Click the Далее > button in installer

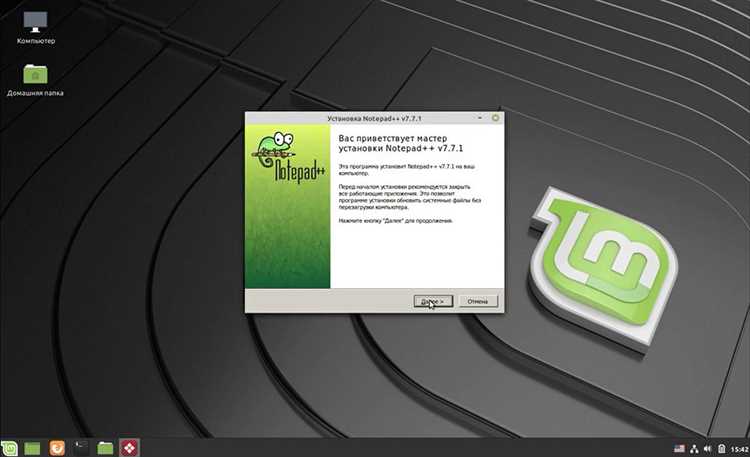433,301
